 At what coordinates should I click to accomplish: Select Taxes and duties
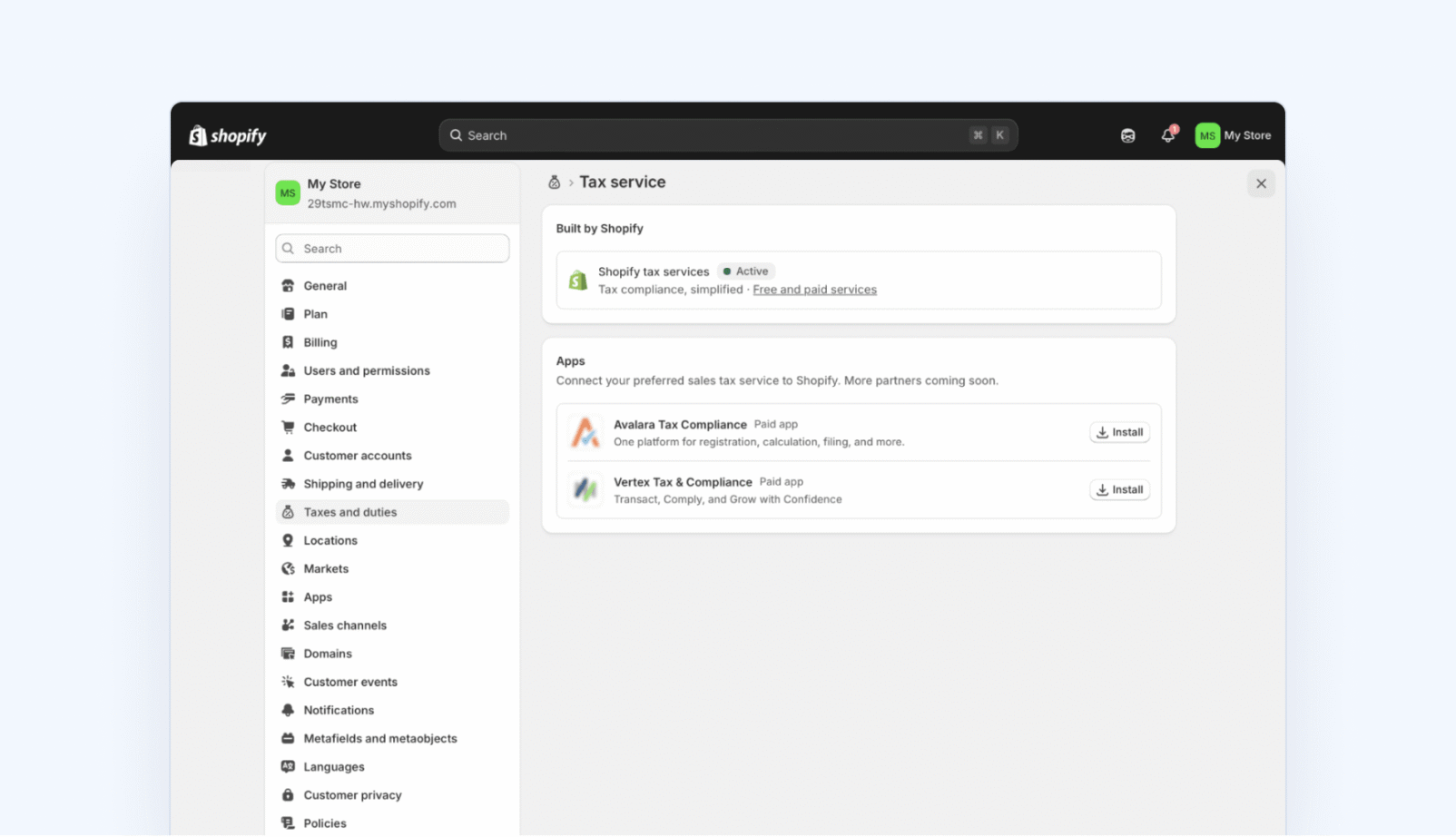pyautogui.click(x=392, y=512)
